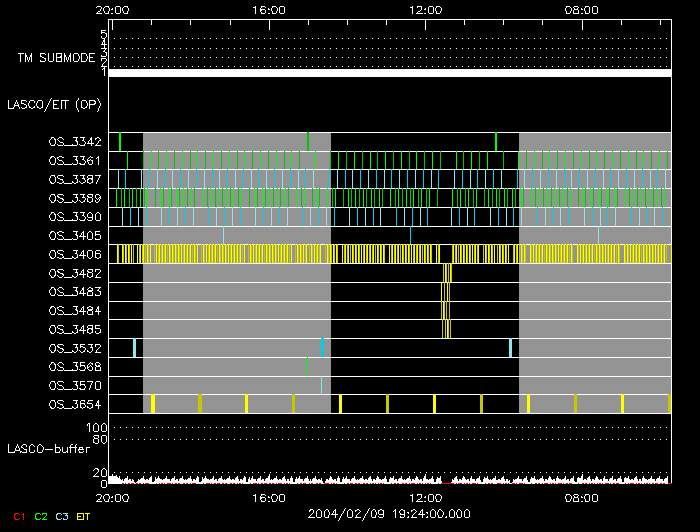Click the yellow marker cluster in OS_3482 row
The width and height of the screenshot is (700, 532).
click(447, 273)
